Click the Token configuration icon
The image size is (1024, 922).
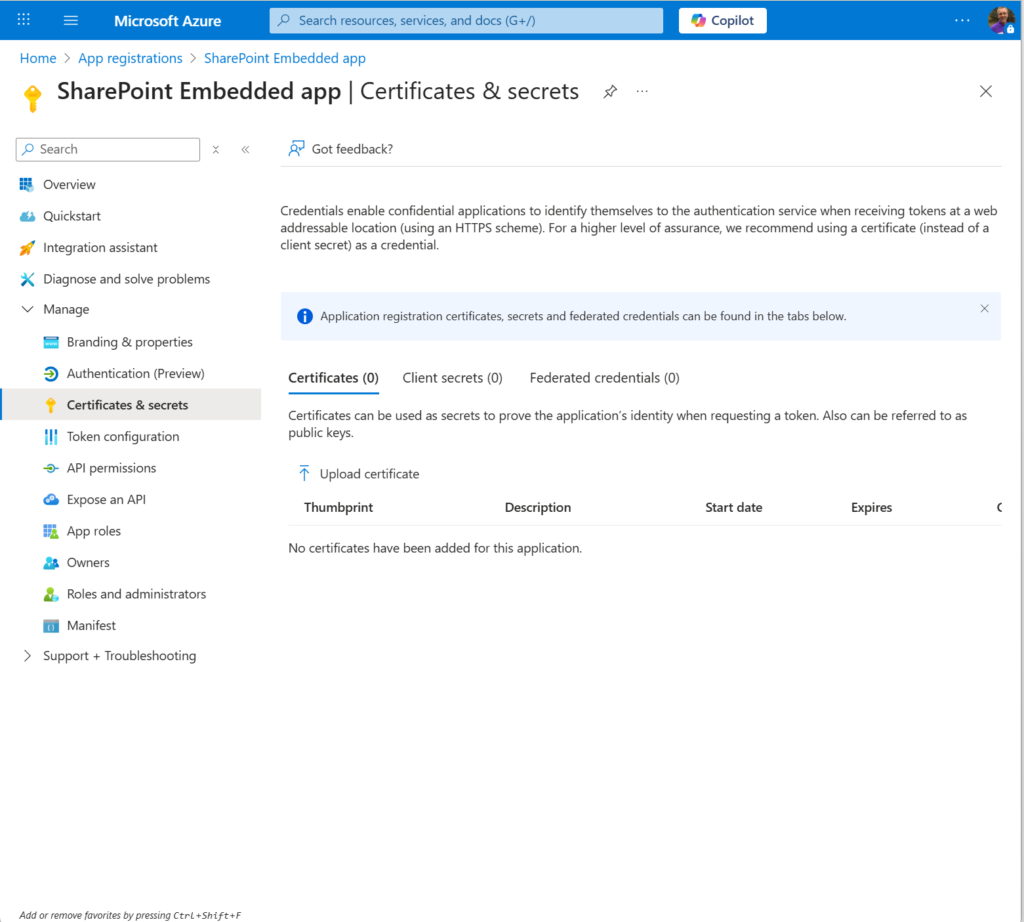[x=51, y=437]
